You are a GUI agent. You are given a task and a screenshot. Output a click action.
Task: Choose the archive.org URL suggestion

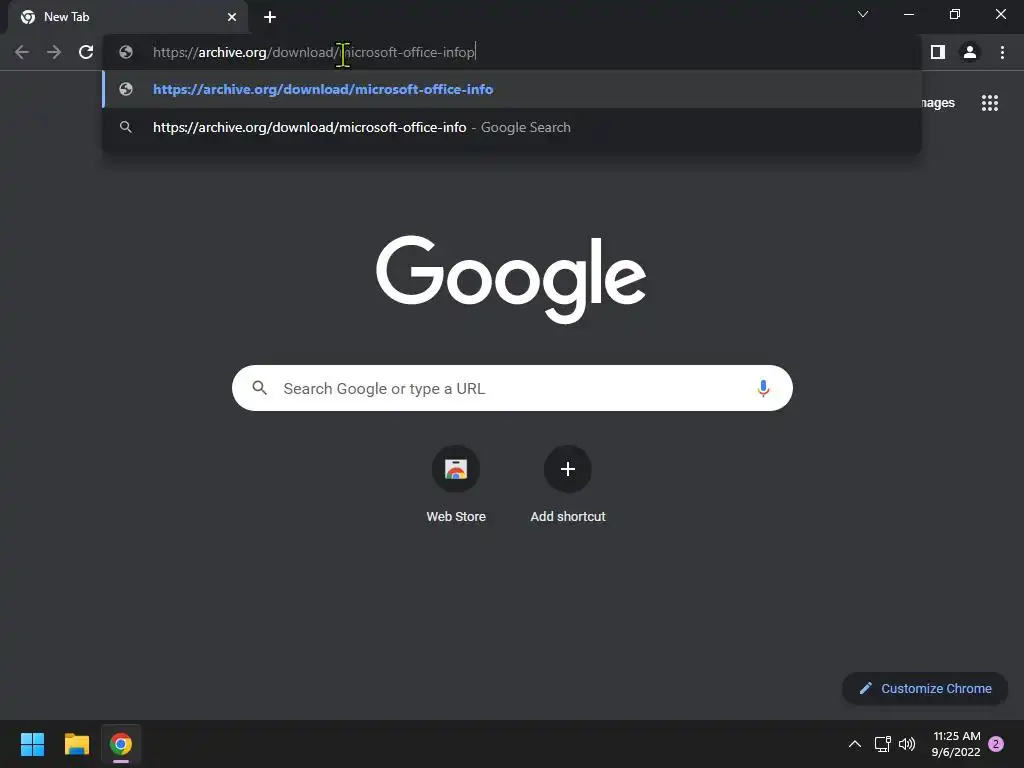[x=512, y=89]
